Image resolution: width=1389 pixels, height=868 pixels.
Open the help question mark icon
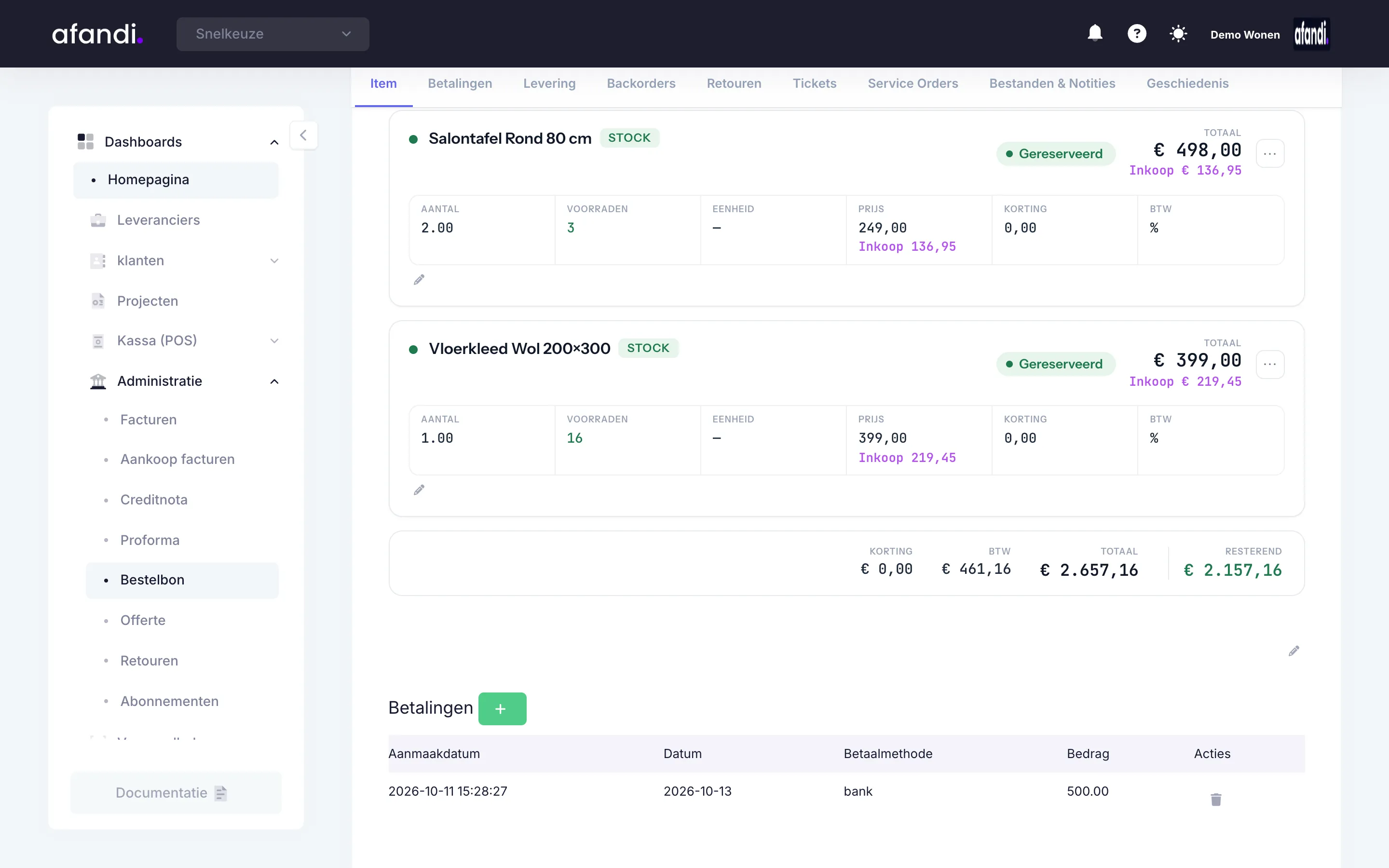click(1136, 33)
